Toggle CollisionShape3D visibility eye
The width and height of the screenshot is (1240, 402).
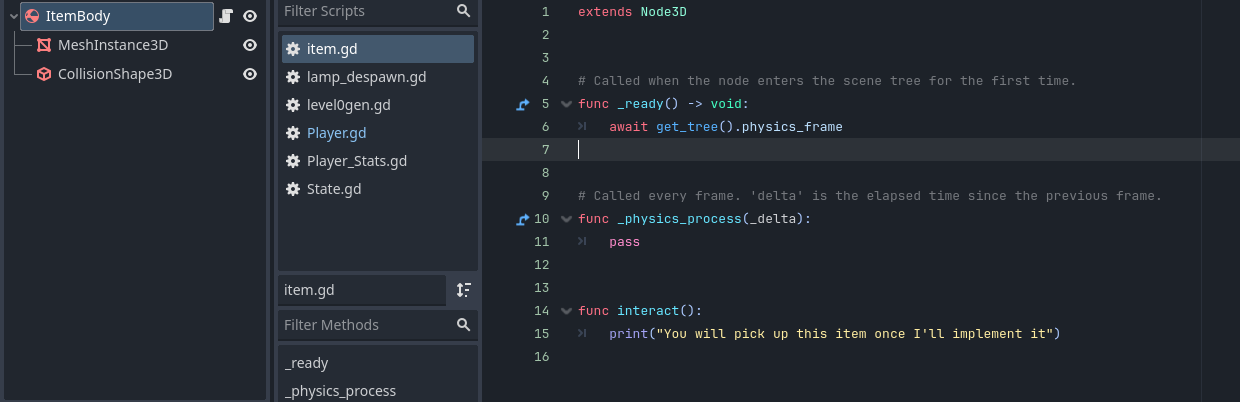click(x=250, y=74)
